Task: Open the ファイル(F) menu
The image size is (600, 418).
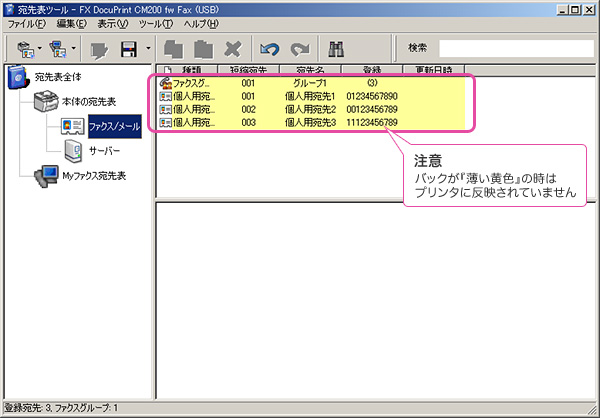Action: (27, 23)
